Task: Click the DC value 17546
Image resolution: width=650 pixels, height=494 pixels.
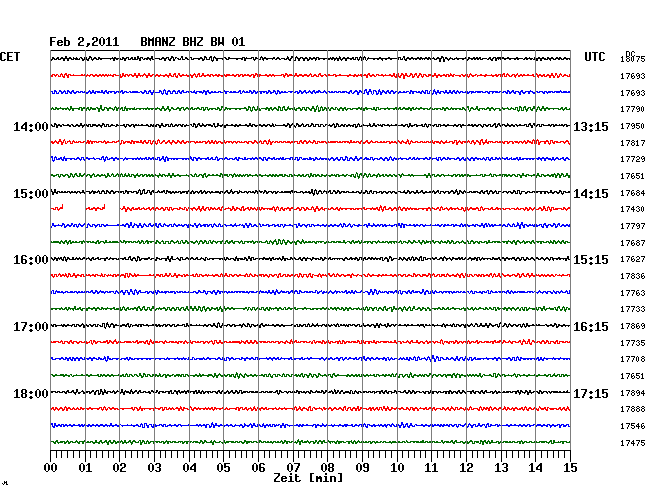Action: (x=633, y=426)
